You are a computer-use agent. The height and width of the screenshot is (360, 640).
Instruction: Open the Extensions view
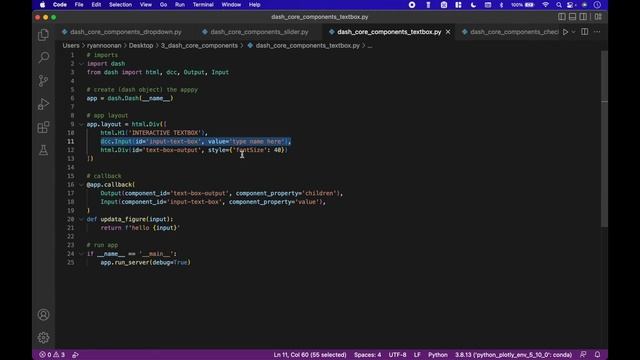point(43,127)
